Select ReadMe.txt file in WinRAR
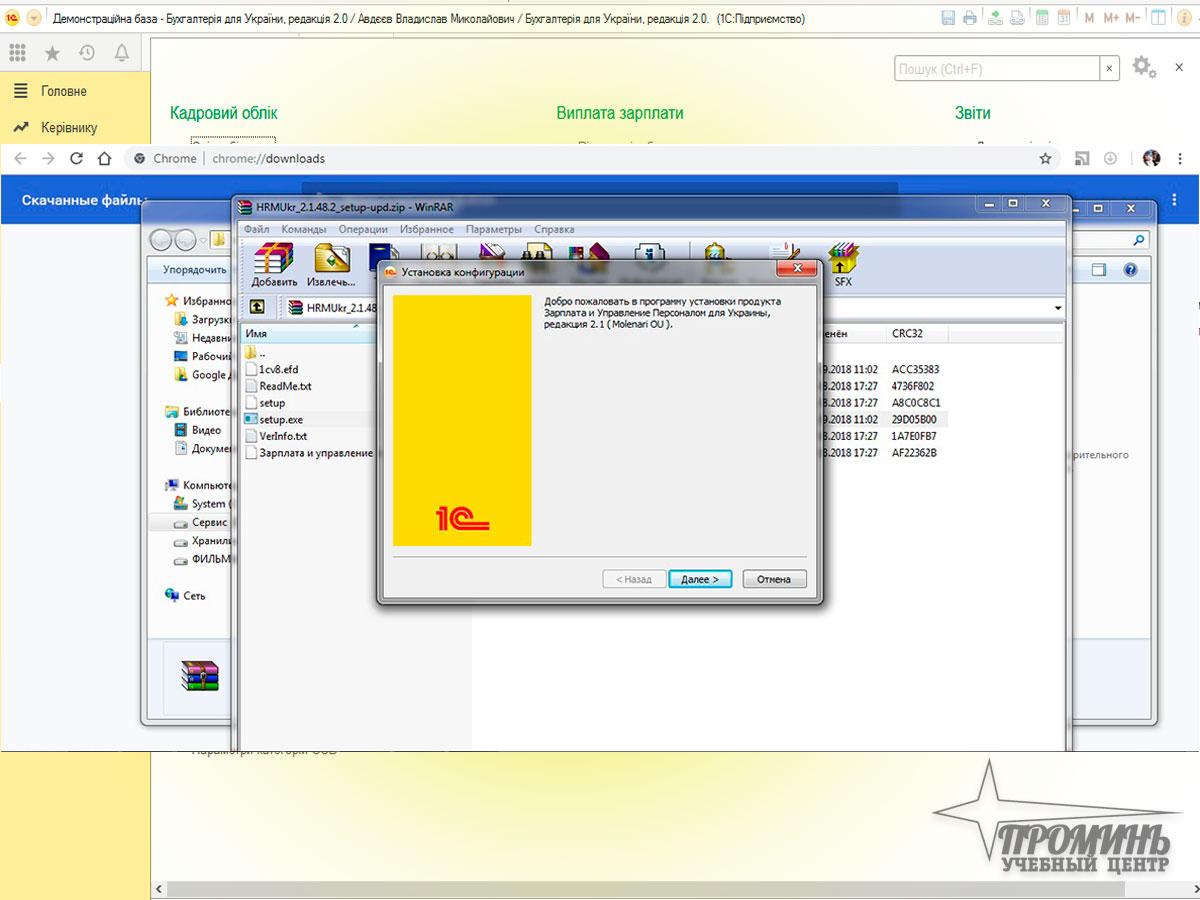The width and height of the screenshot is (1200, 900). (x=278, y=386)
